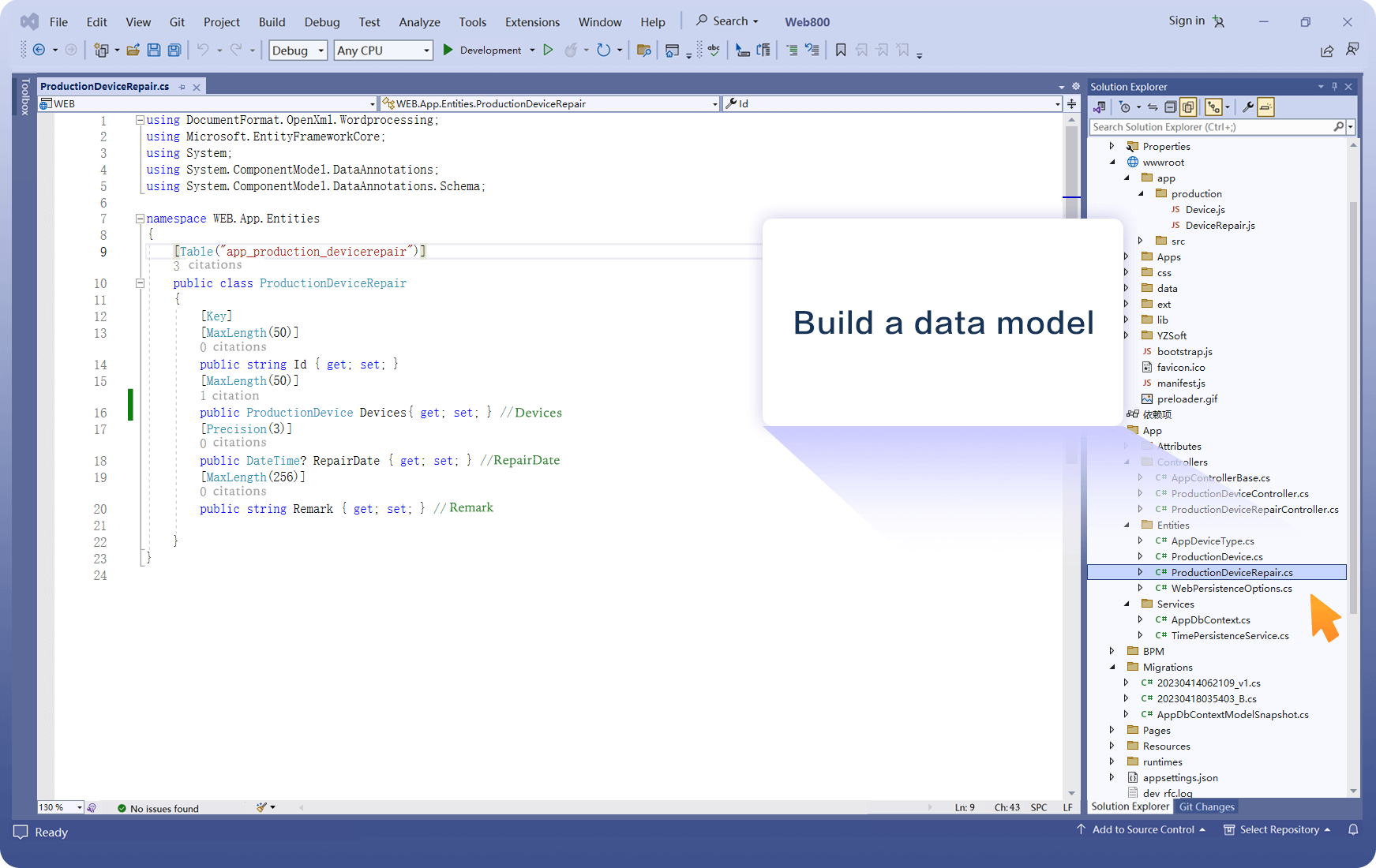Screen dimensions: 1376x868
Task: Save the current file with Save icon
Action: (x=154, y=50)
